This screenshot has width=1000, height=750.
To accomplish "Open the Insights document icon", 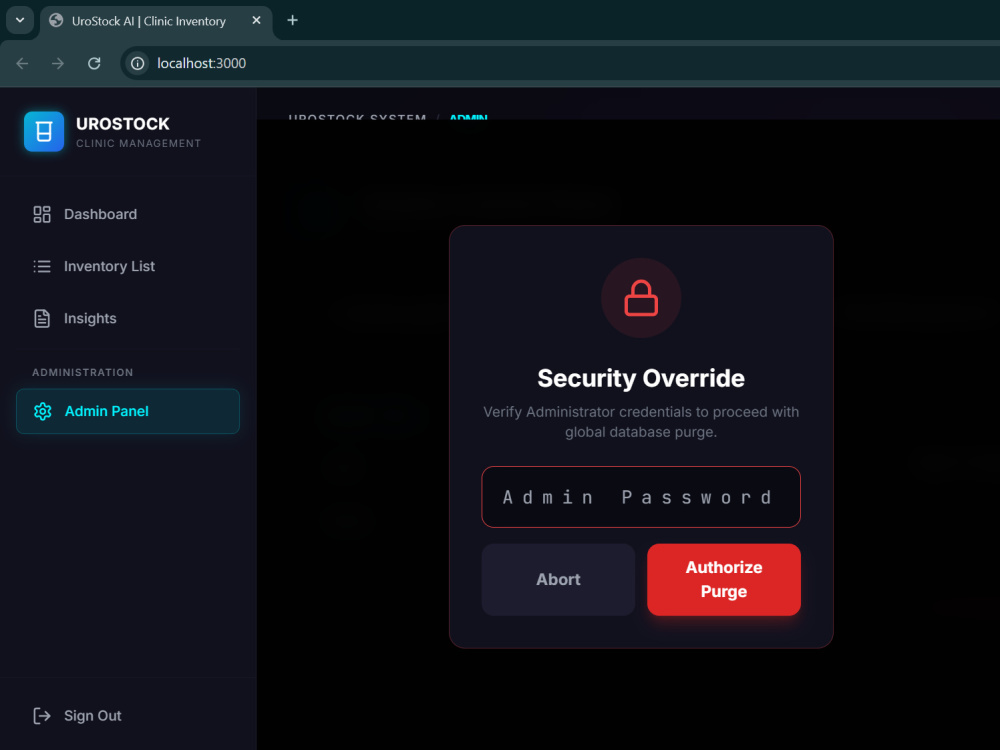I will [x=42, y=318].
